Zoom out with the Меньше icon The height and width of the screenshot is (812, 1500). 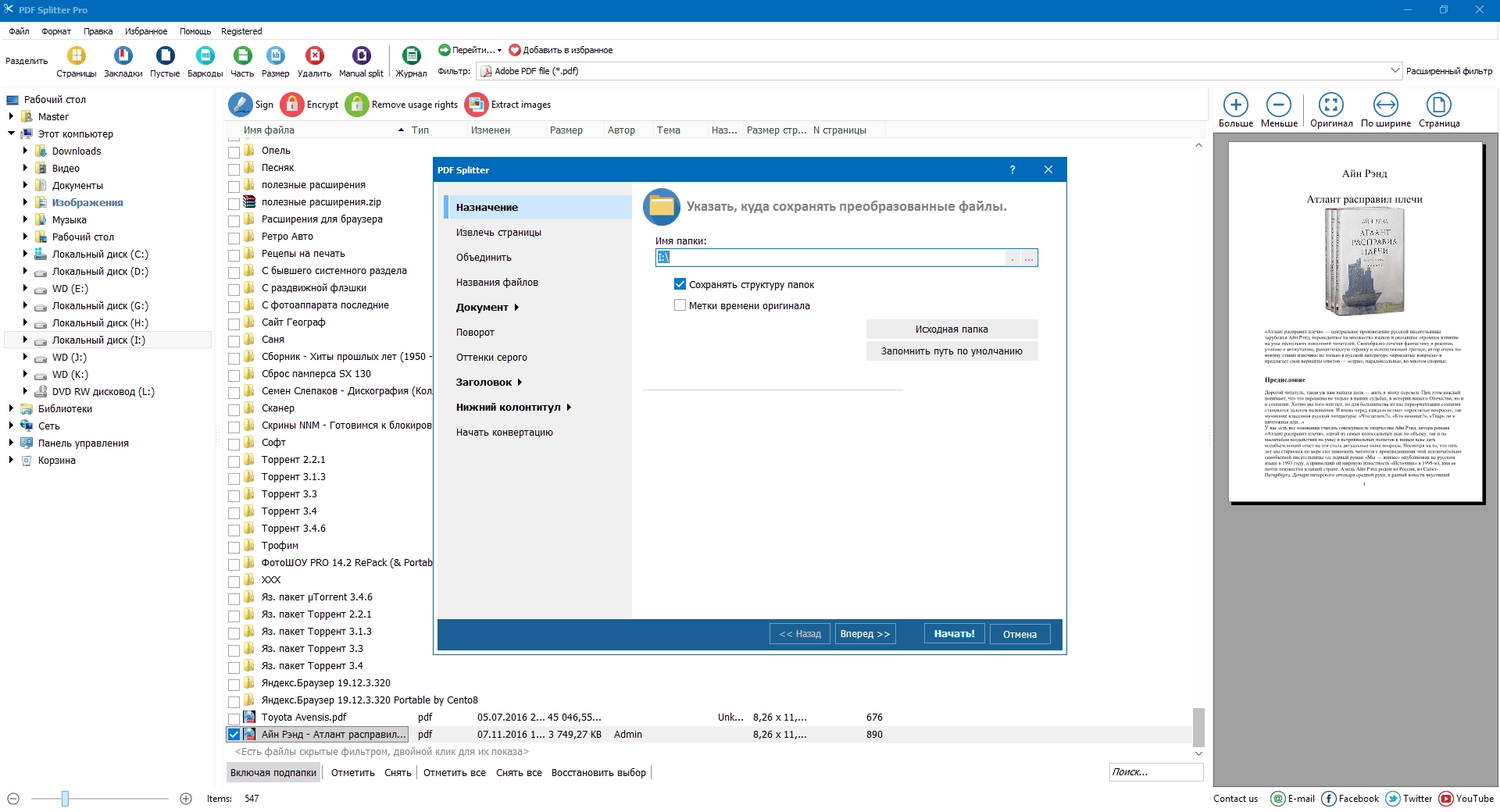[1279, 110]
